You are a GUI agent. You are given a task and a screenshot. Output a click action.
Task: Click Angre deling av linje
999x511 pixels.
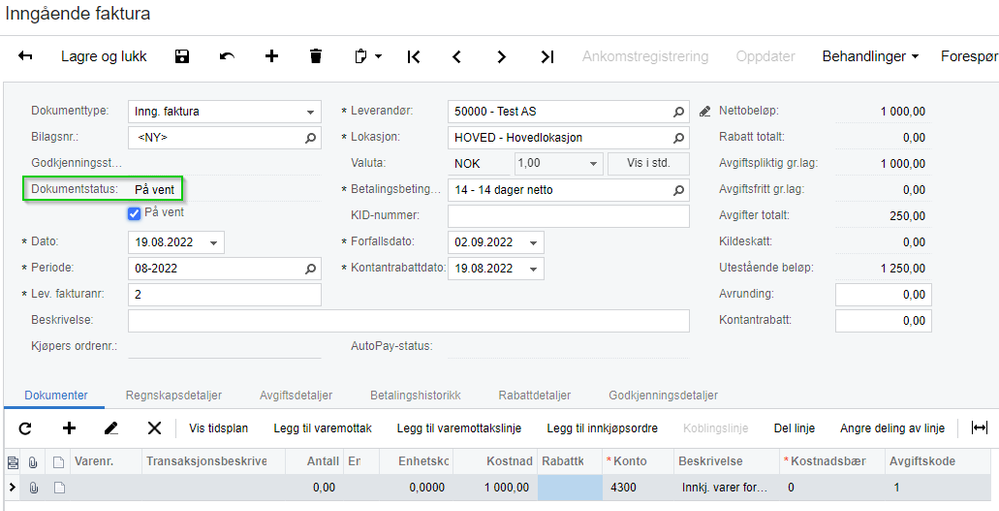tap(892, 428)
